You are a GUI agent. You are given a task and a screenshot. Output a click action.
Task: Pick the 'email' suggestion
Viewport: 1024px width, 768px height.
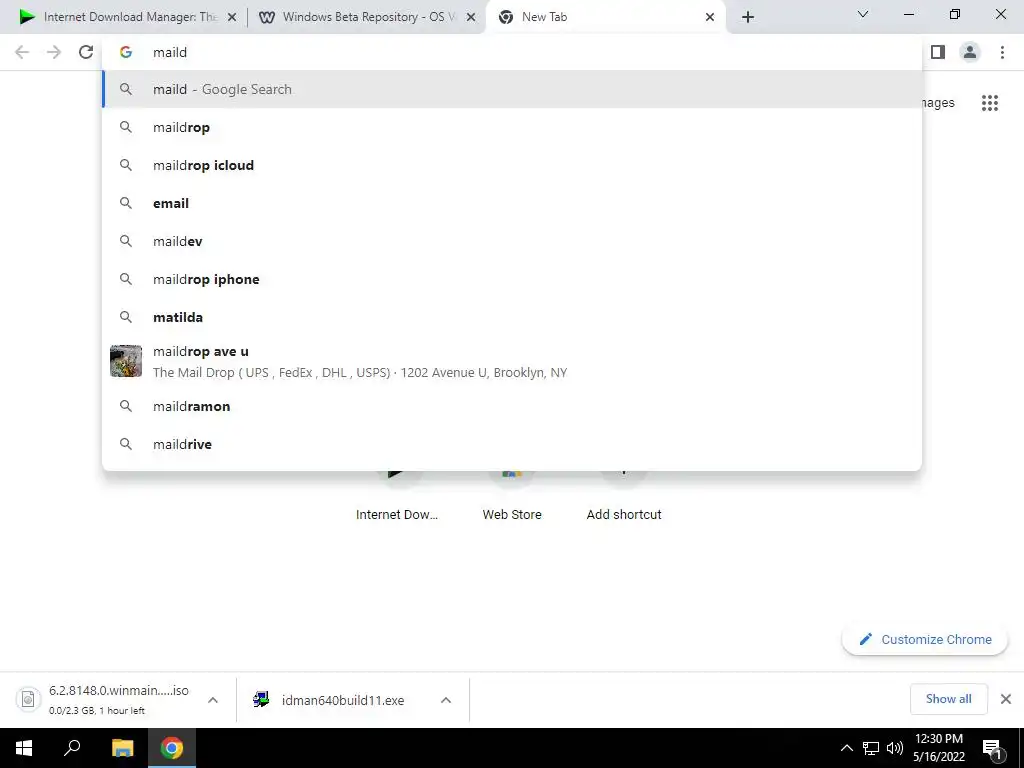(512, 203)
